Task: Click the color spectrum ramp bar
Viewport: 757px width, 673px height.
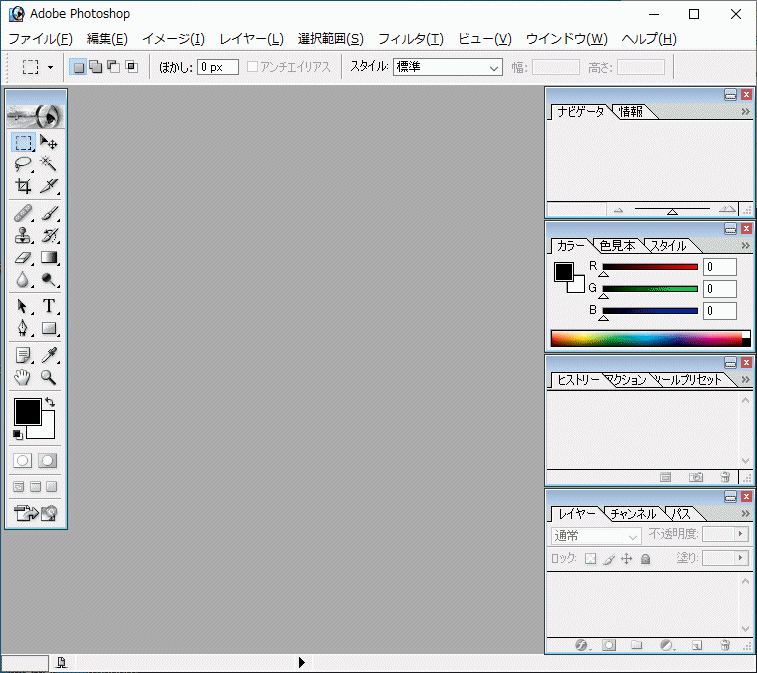Action: pyautogui.click(x=650, y=338)
